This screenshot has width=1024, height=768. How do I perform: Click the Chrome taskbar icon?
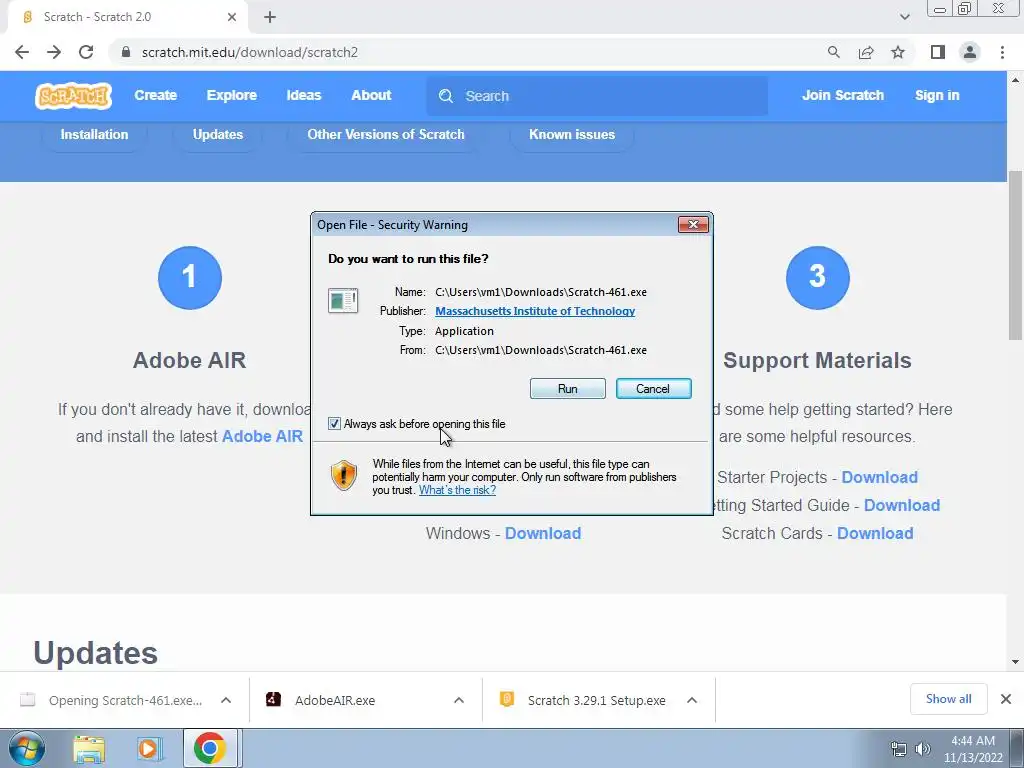pos(209,748)
